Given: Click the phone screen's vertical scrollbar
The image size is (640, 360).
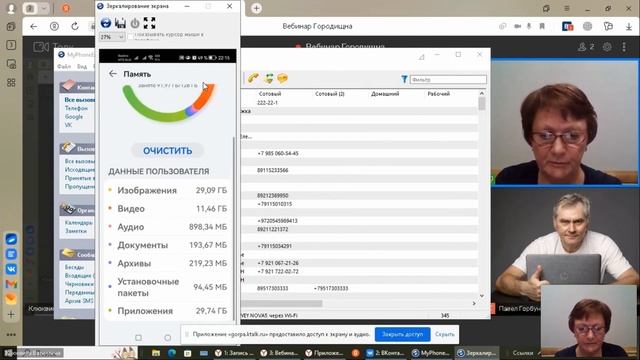Looking at the screenshot, I should (234, 229).
